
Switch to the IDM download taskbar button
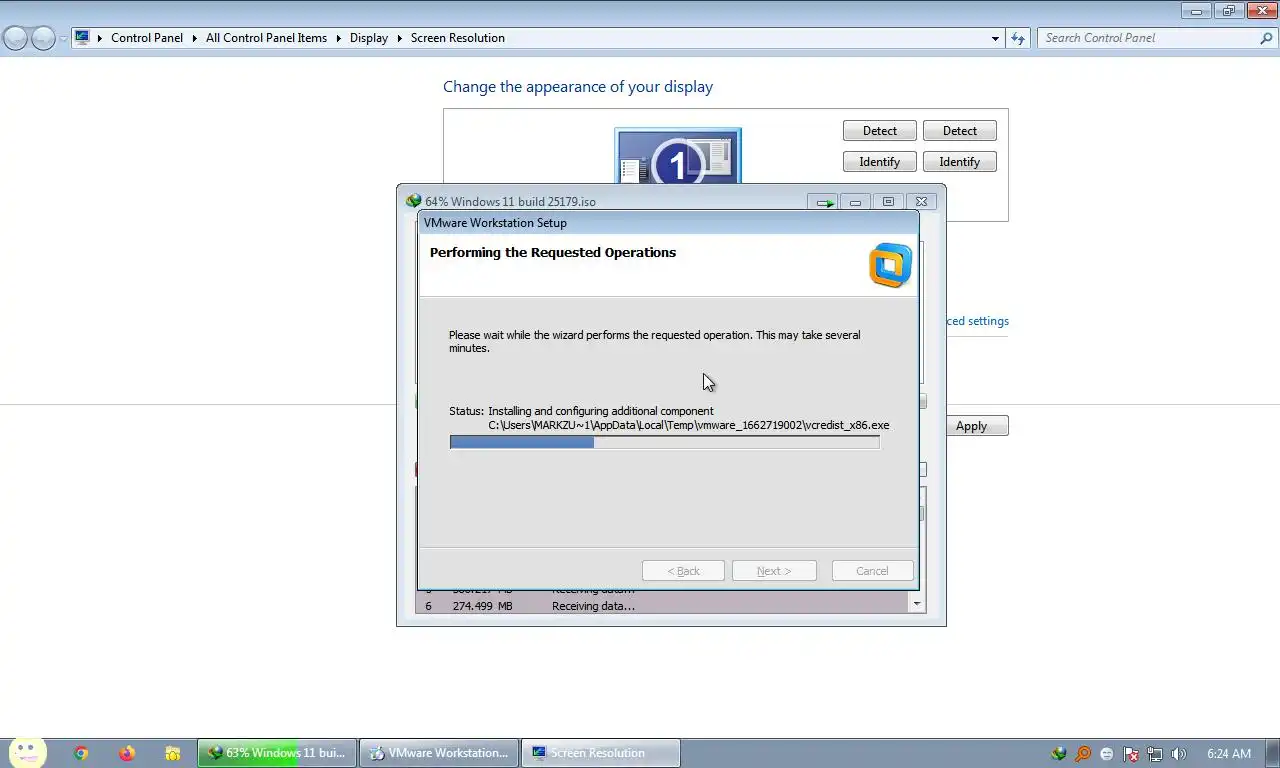(x=277, y=753)
